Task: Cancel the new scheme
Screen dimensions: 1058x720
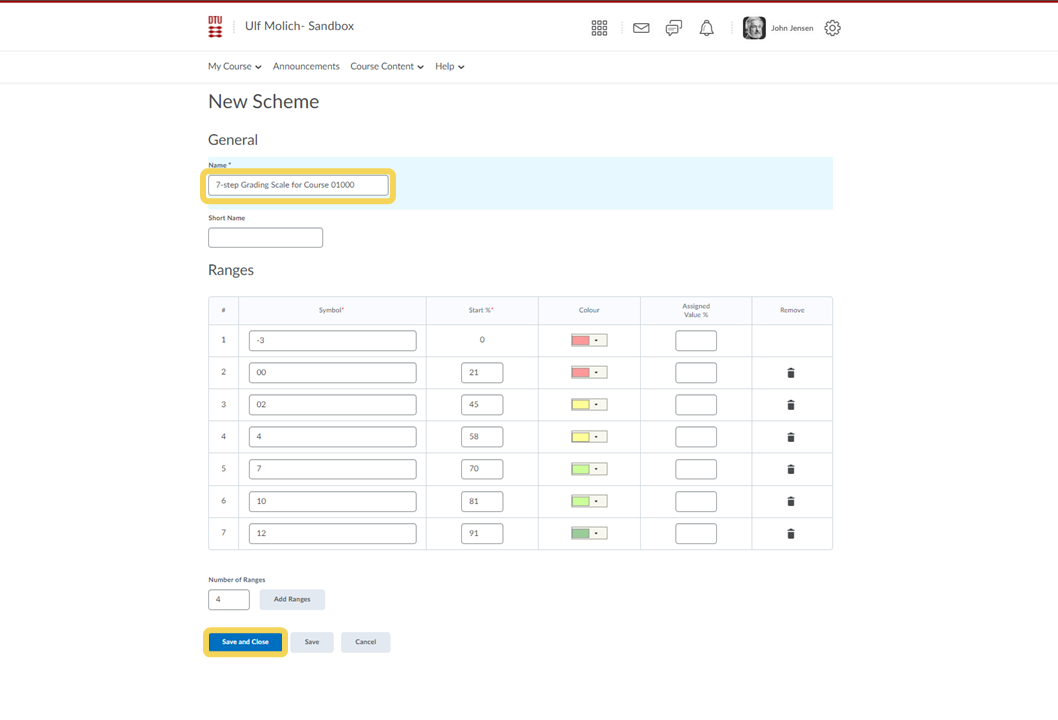Action: click(x=365, y=642)
